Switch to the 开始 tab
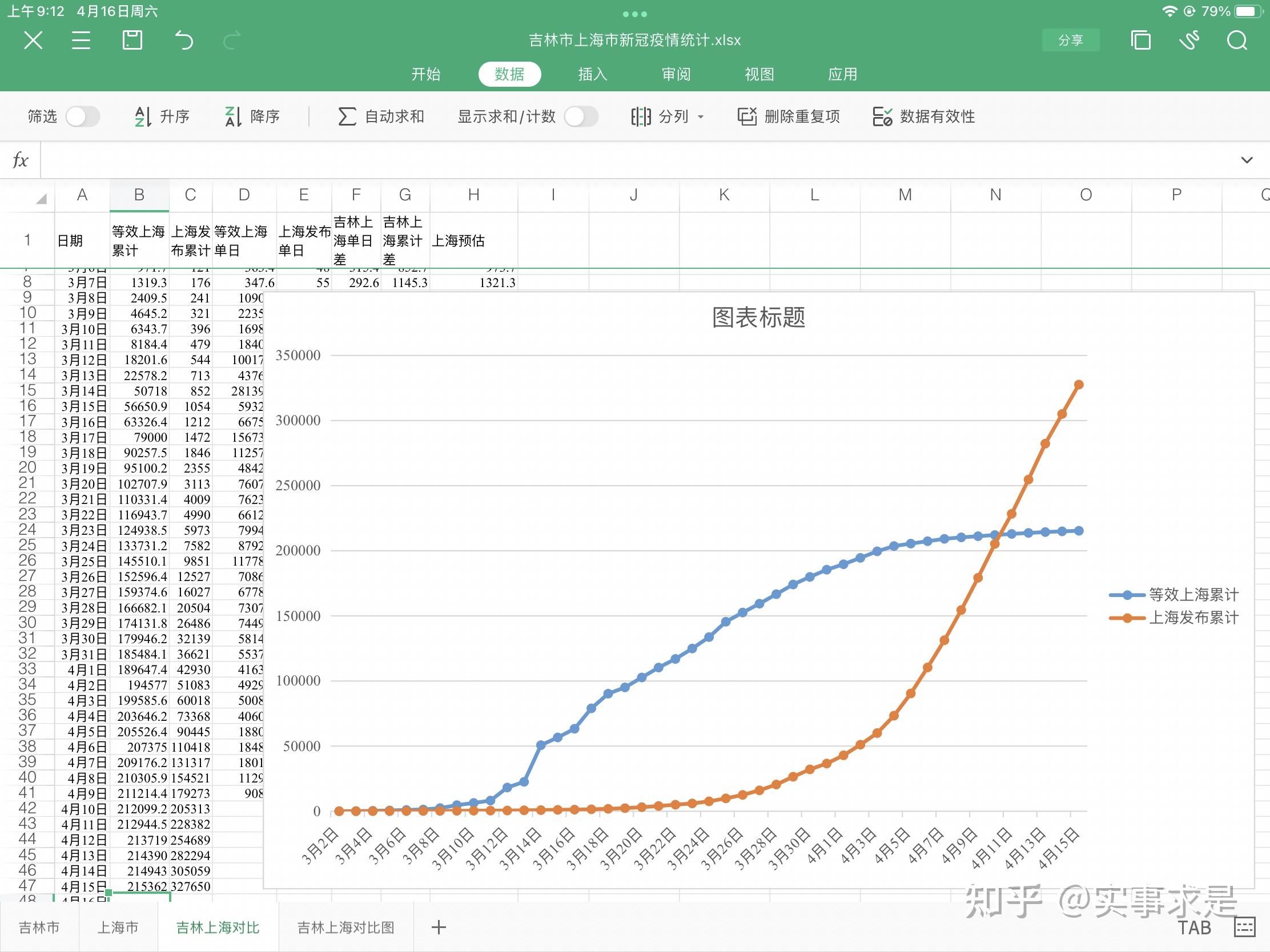1270x952 pixels. pos(426,74)
